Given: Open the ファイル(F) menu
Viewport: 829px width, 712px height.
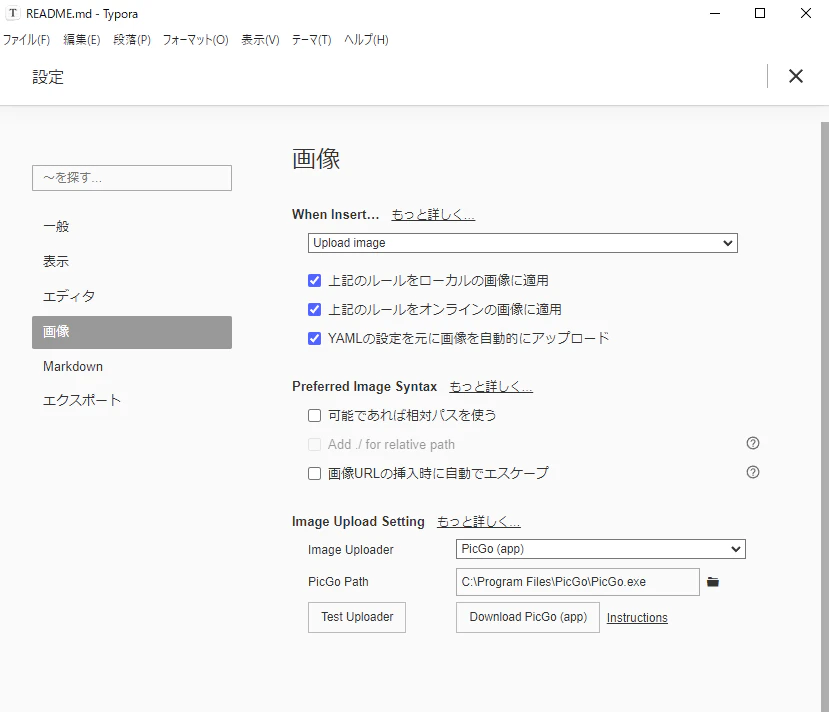Looking at the screenshot, I should [26, 40].
